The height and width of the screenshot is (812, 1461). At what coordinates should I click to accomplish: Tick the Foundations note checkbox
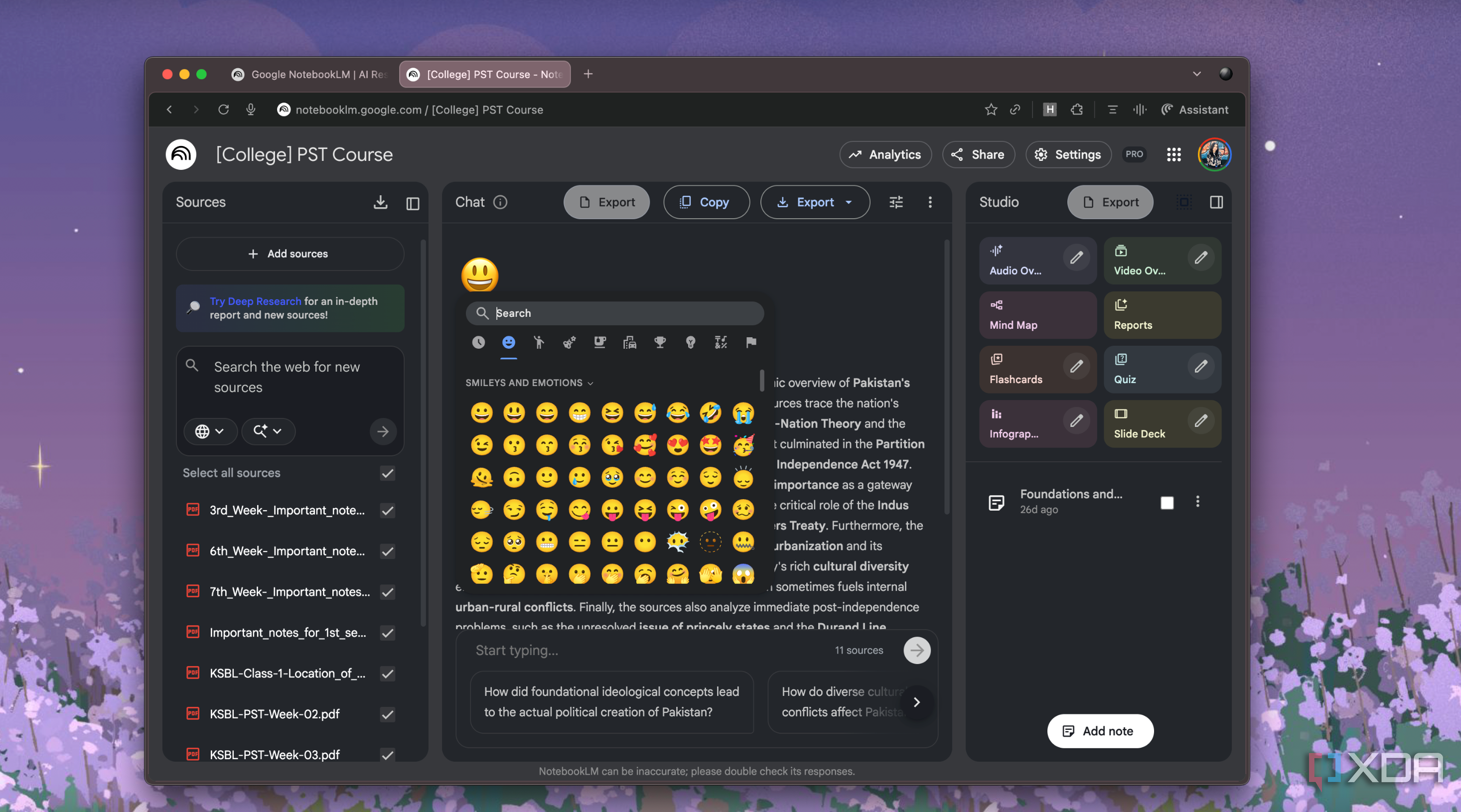(1167, 503)
